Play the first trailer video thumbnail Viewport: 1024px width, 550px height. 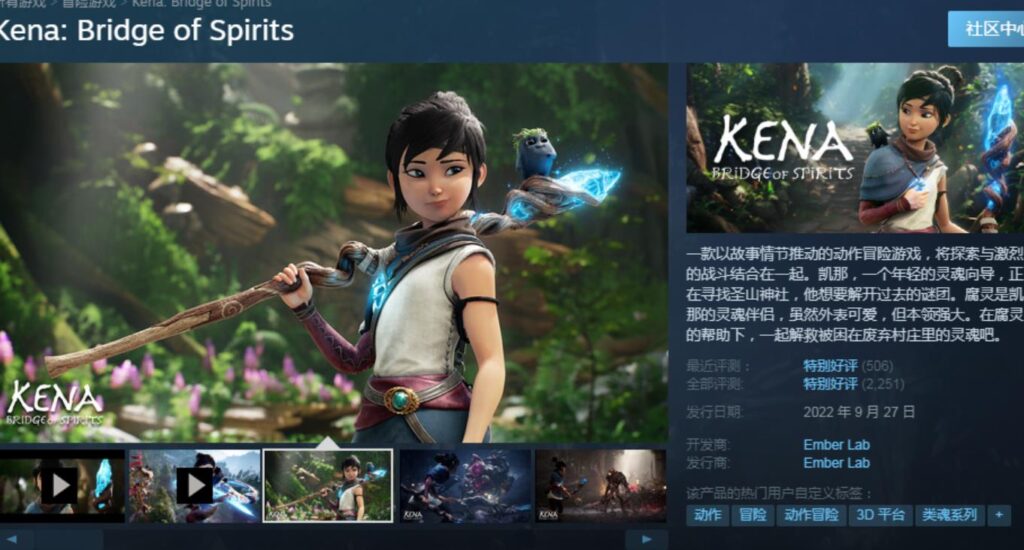61,485
